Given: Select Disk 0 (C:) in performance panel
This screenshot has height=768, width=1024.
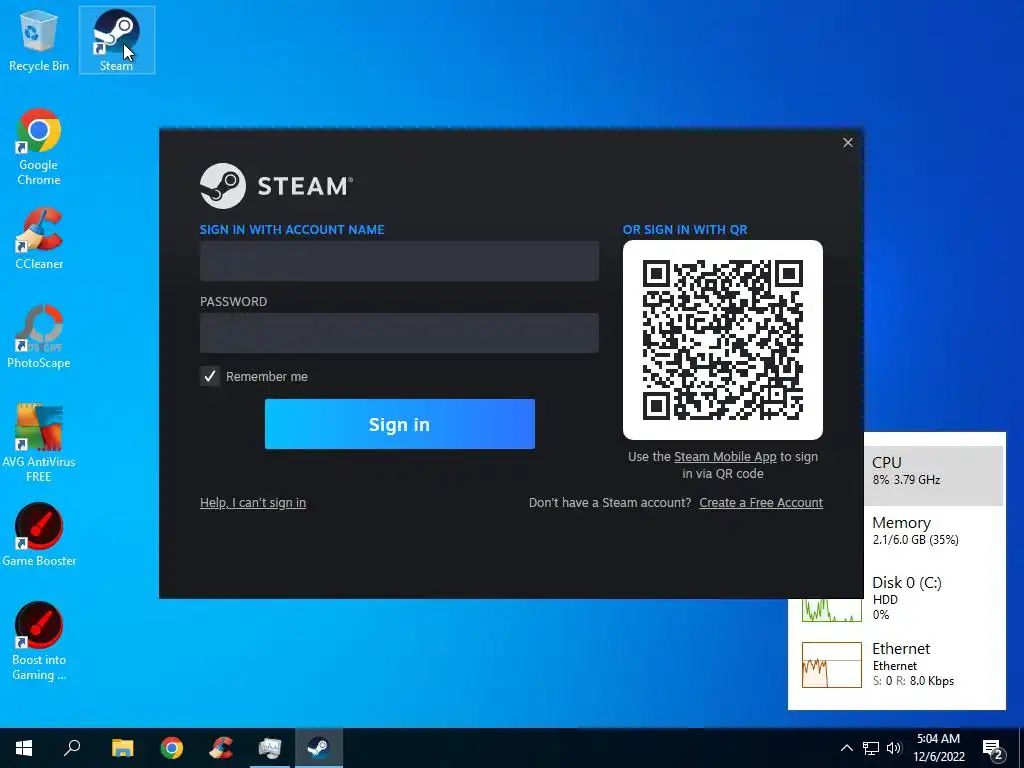Looking at the screenshot, I should [908, 596].
